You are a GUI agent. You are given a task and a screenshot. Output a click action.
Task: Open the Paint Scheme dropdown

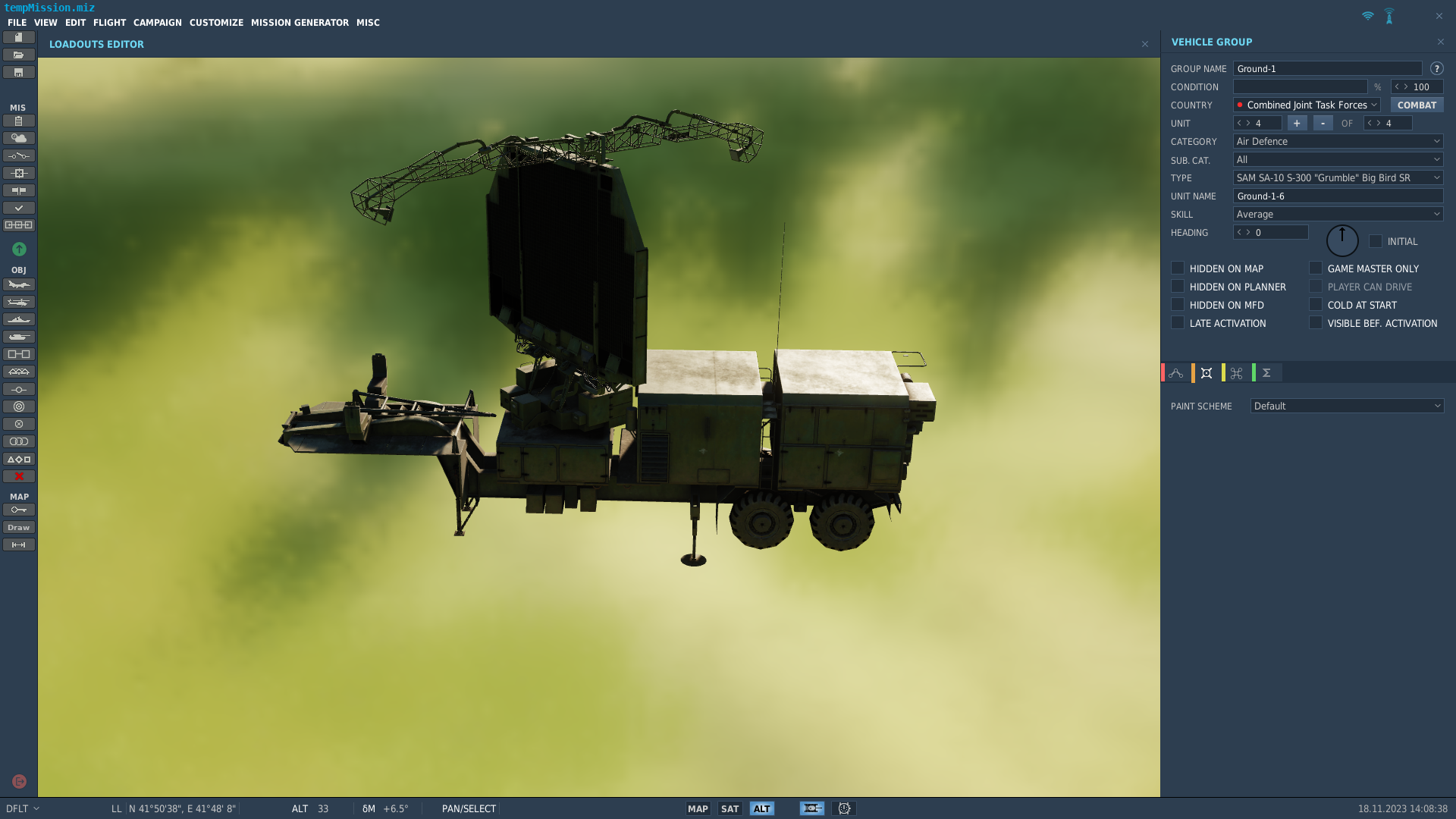1348,406
